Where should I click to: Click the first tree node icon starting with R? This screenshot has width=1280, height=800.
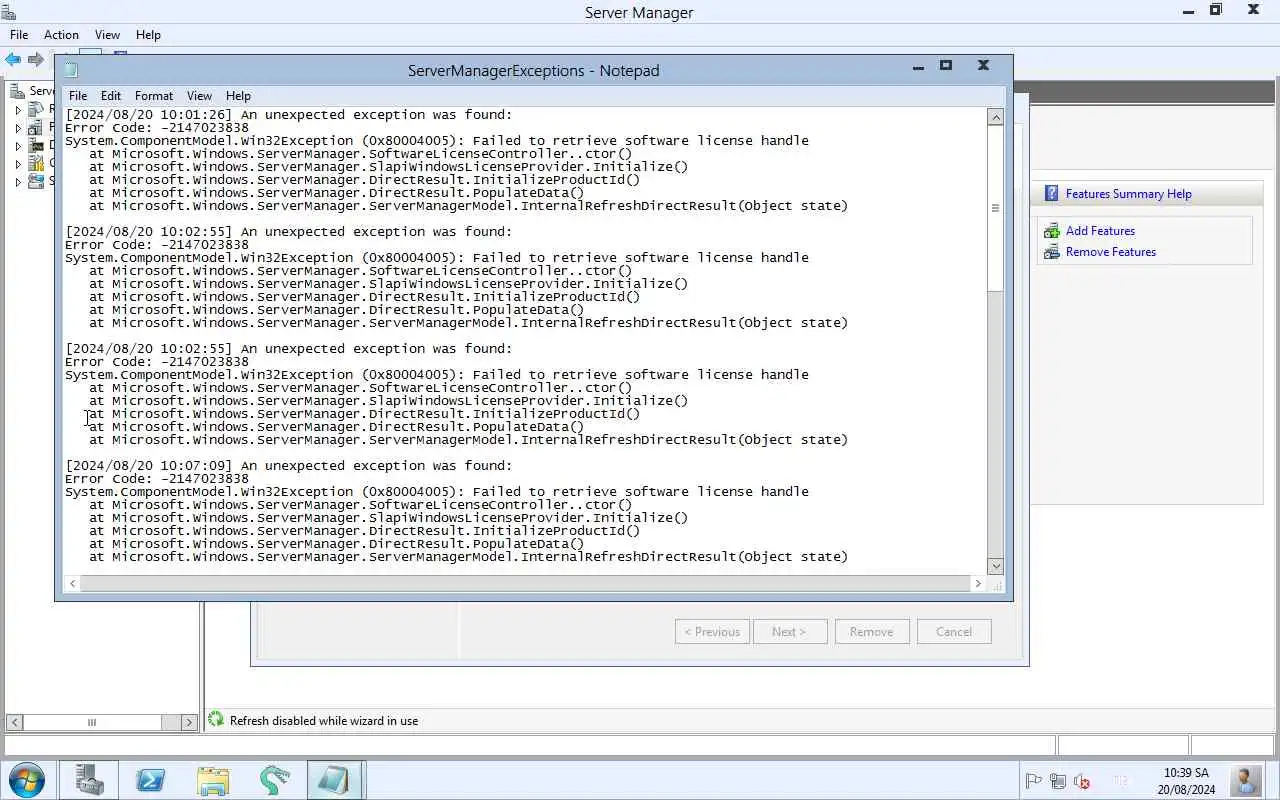[x=36, y=109]
